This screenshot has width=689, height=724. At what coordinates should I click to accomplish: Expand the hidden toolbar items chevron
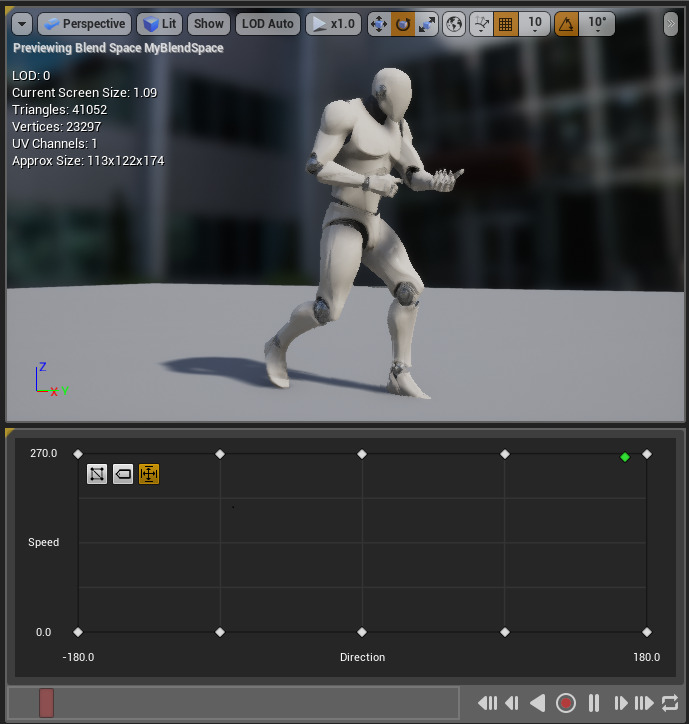(x=671, y=24)
